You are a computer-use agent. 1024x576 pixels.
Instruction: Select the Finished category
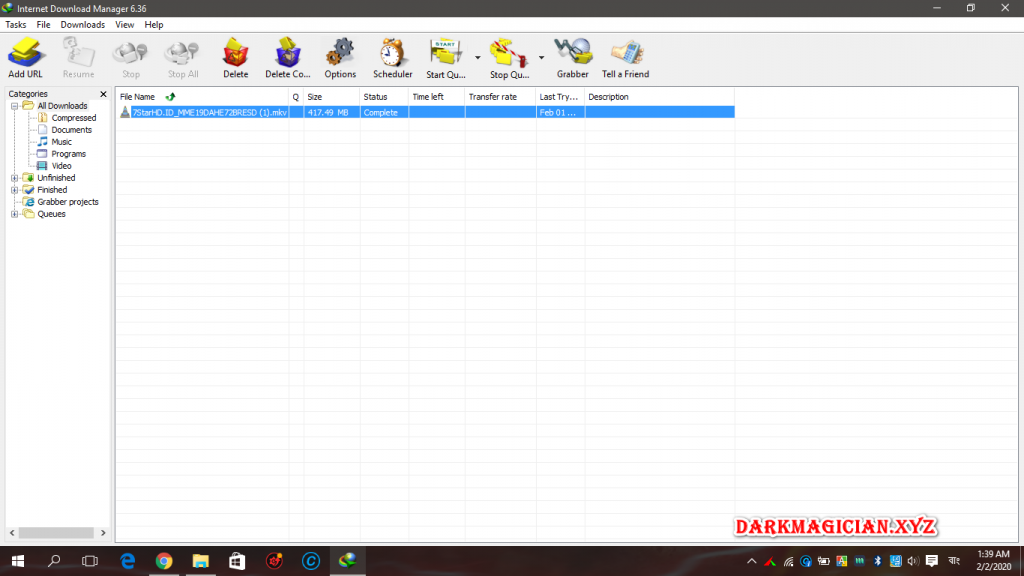pyautogui.click(x=52, y=190)
